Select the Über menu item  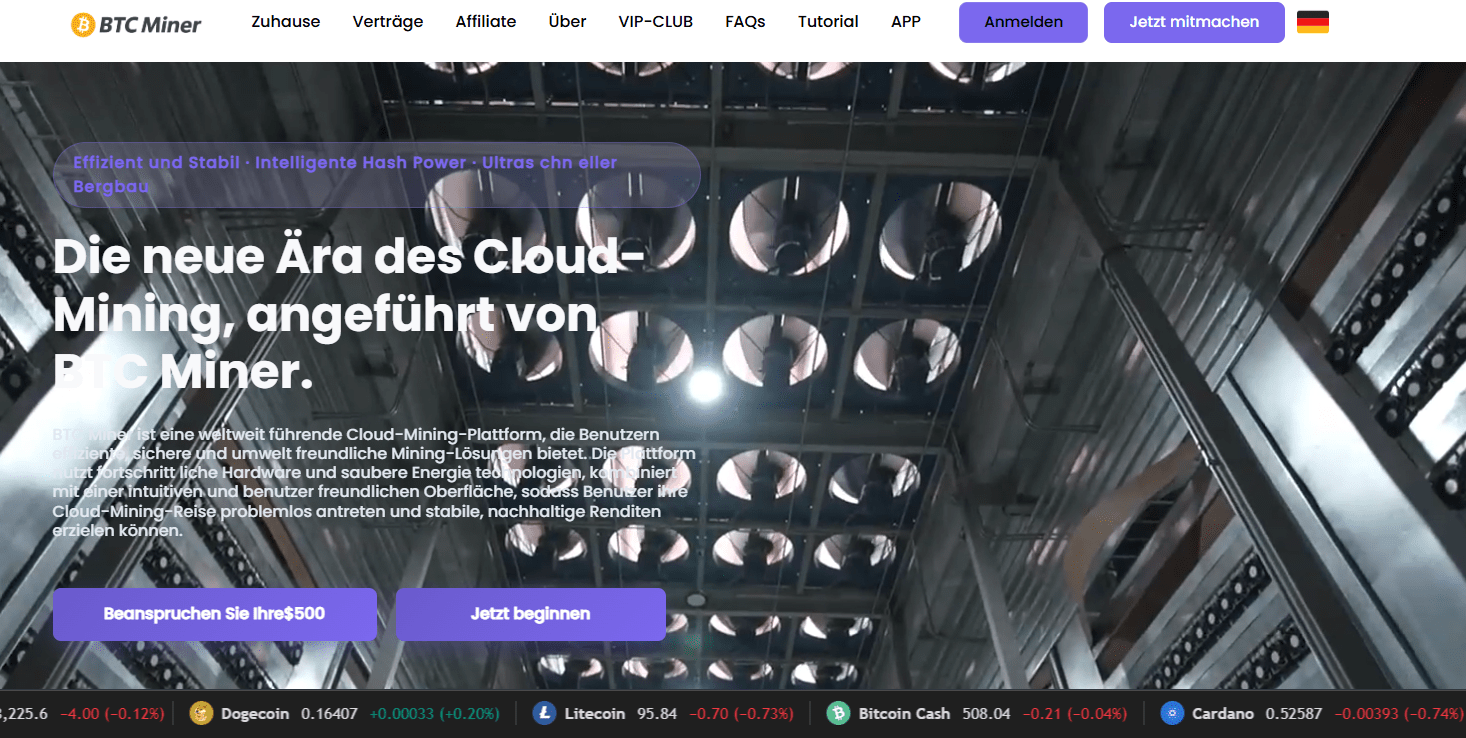pos(567,22)
